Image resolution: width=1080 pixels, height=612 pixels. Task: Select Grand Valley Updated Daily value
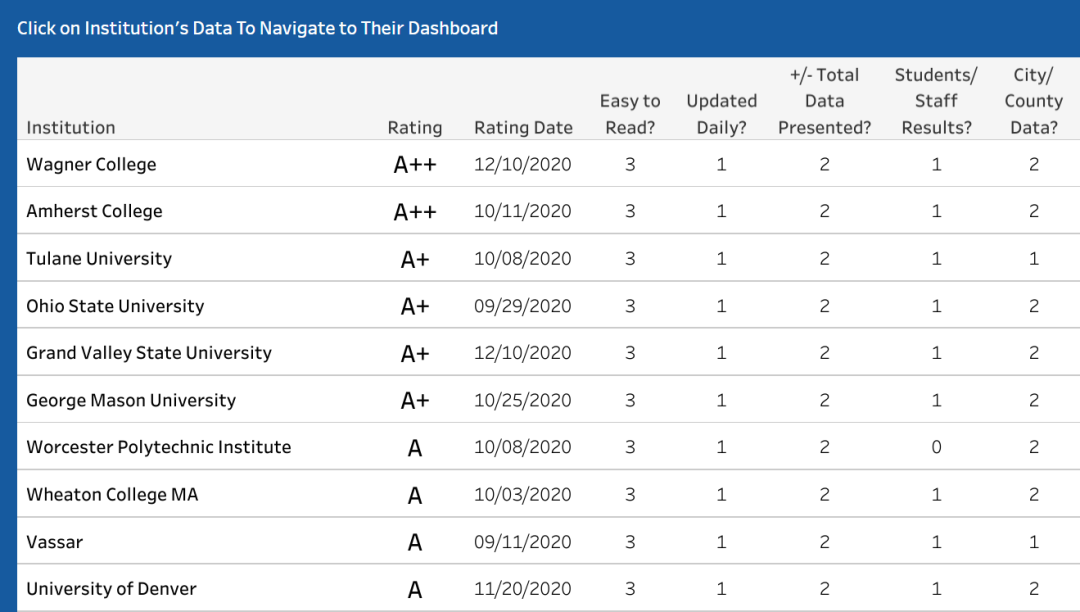[721, 353]
